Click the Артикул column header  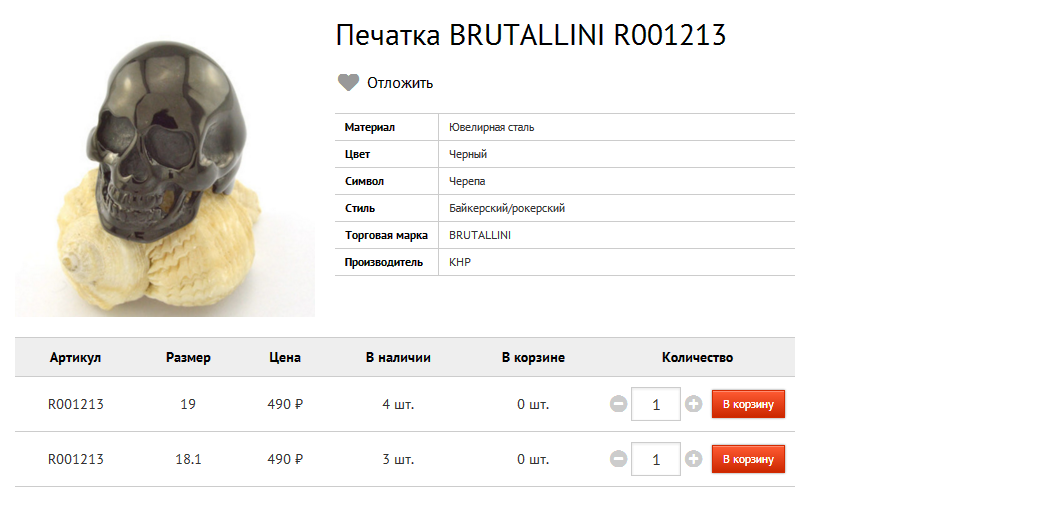(76, 358)
